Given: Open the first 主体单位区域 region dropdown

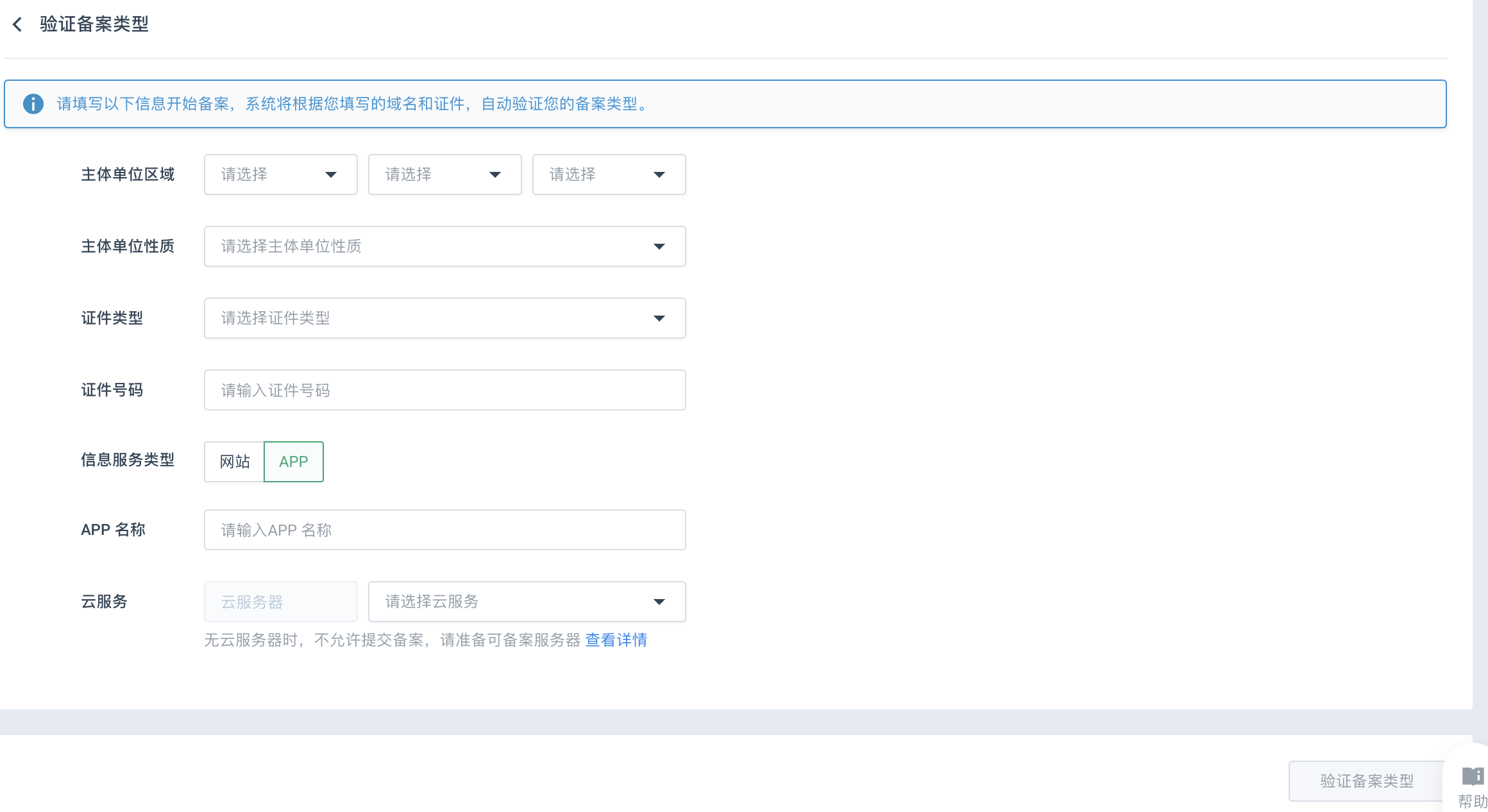Looking at the screenshot, I should click(x=280, y=174).
